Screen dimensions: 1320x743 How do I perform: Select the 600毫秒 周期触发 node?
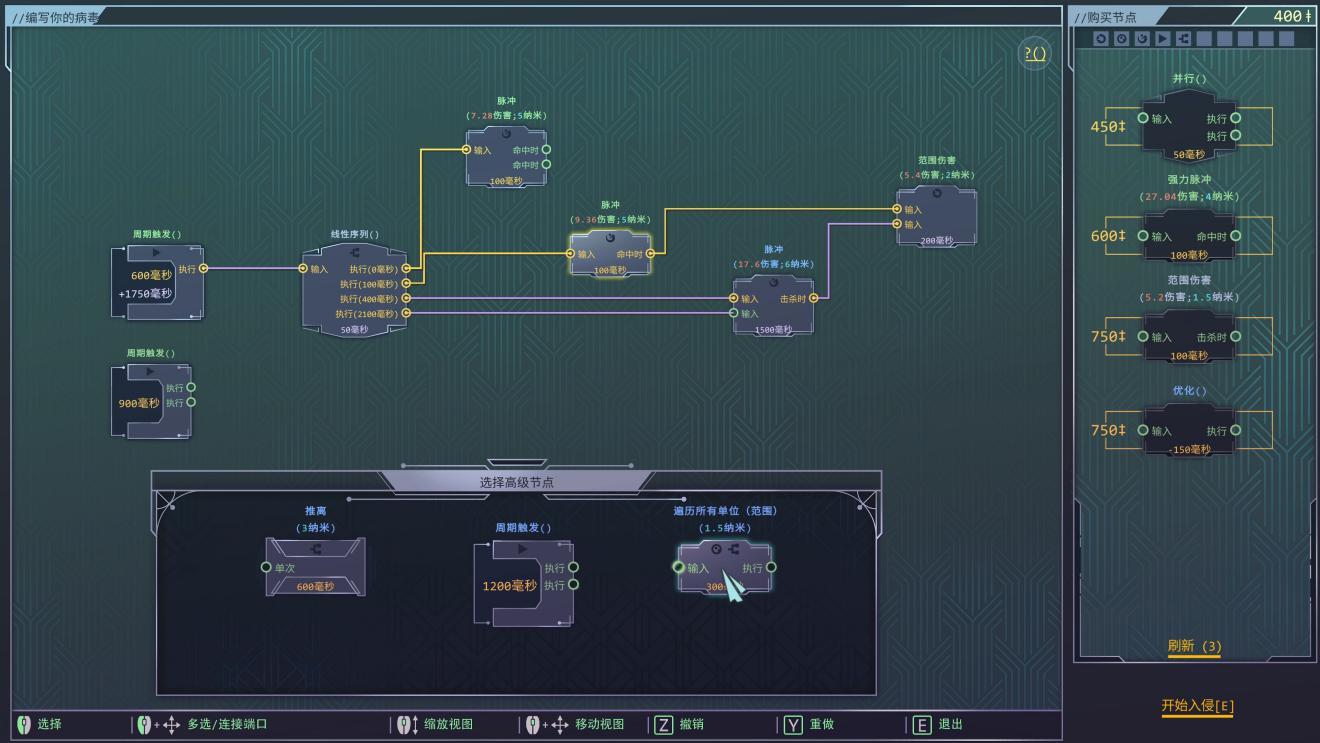(x=155, y=282)
